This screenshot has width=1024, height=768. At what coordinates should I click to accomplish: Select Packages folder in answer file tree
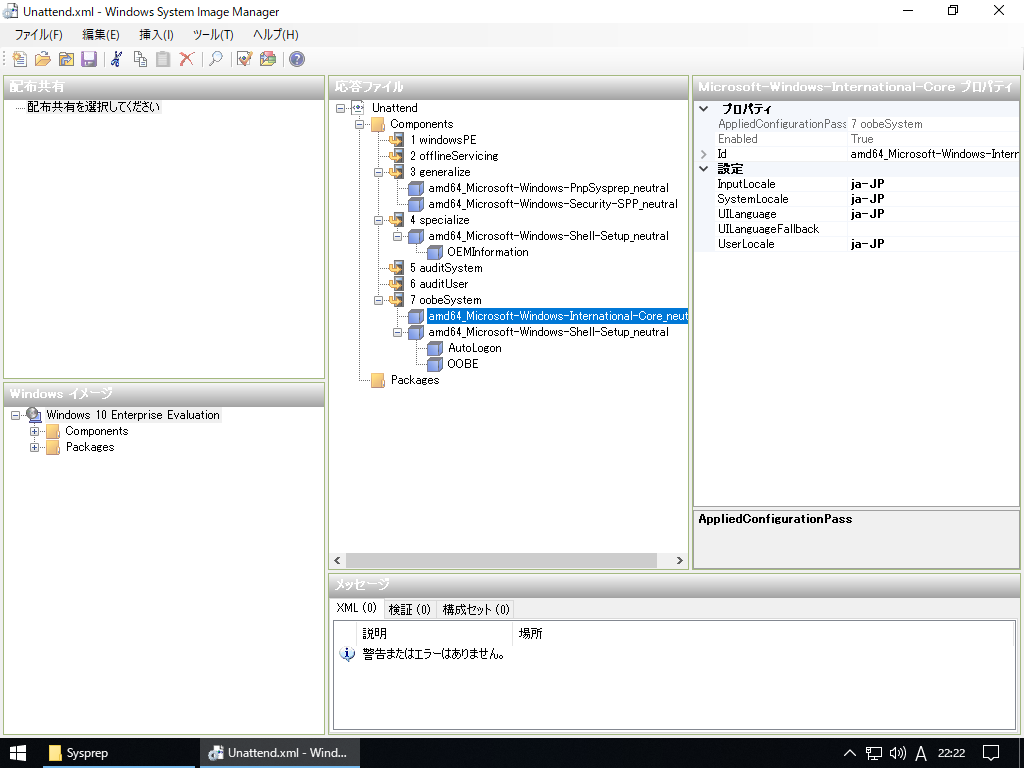(415, 380)
